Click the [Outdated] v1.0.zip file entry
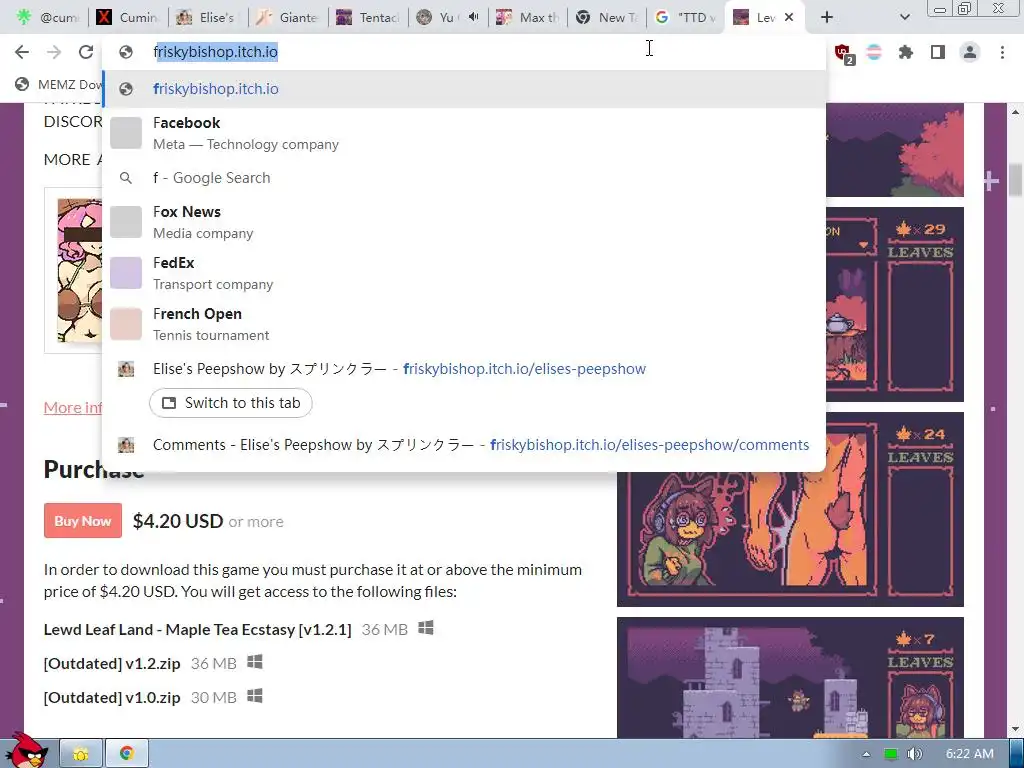This screenshot has height=768, width=1024. click(x=112, y=697)
